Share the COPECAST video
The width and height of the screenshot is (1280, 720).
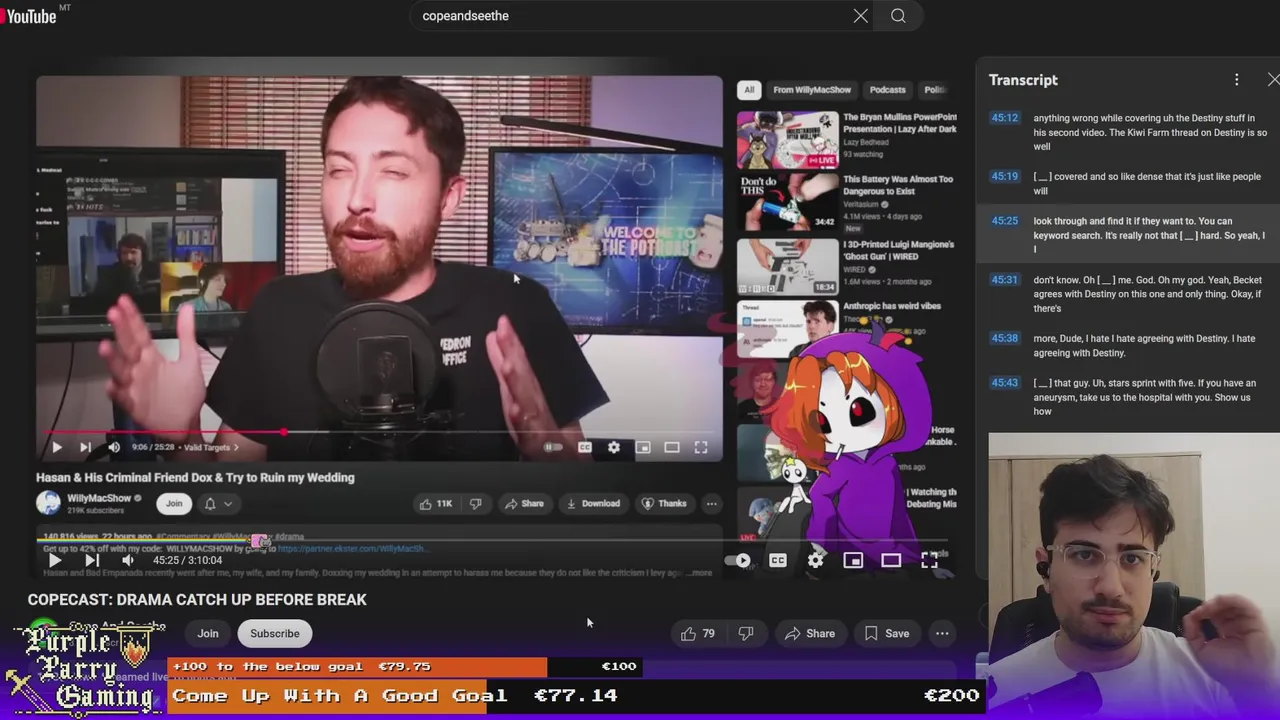(810, 633)
